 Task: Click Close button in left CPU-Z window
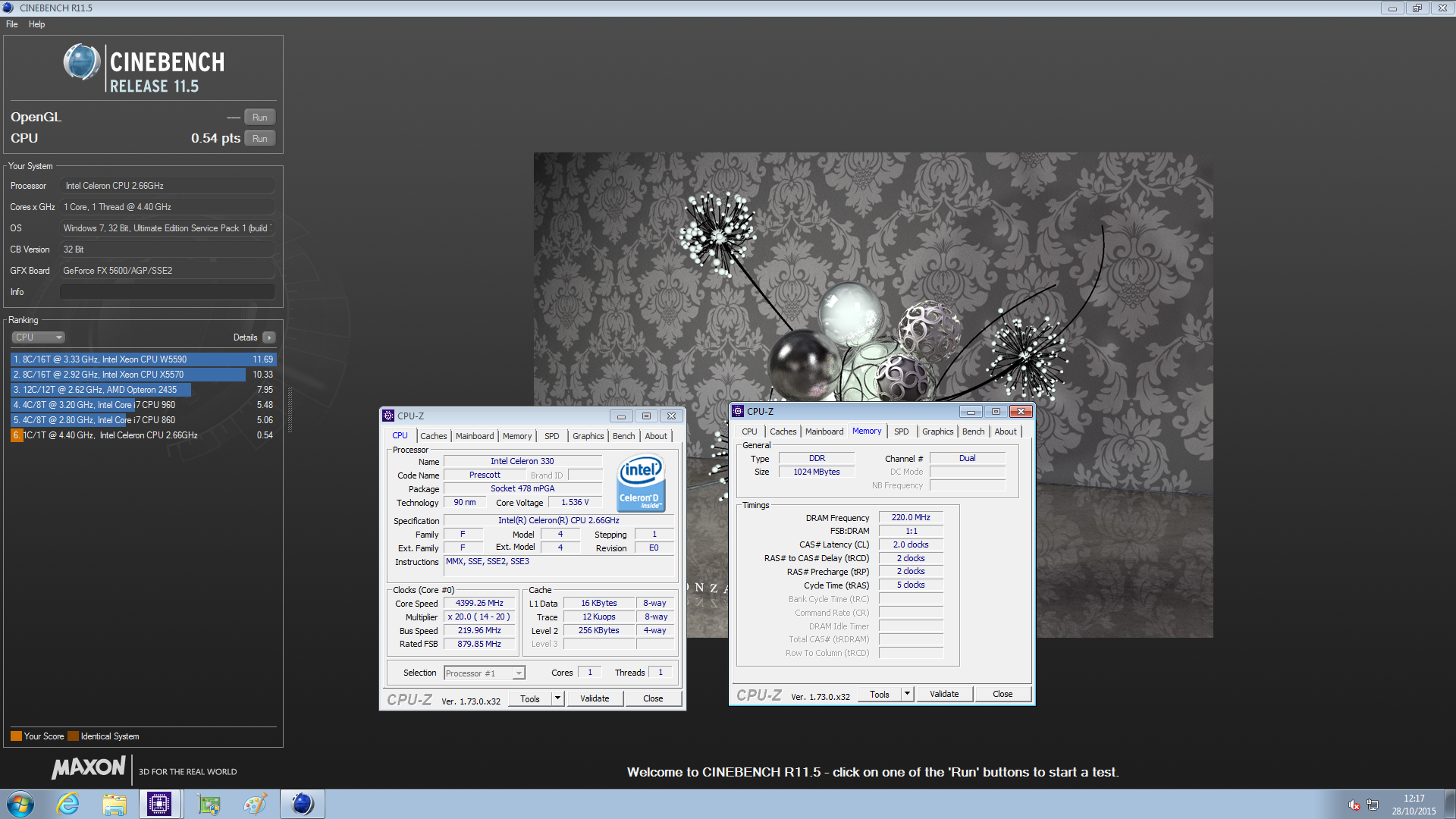pyautogui.click(x=653, y=699)
